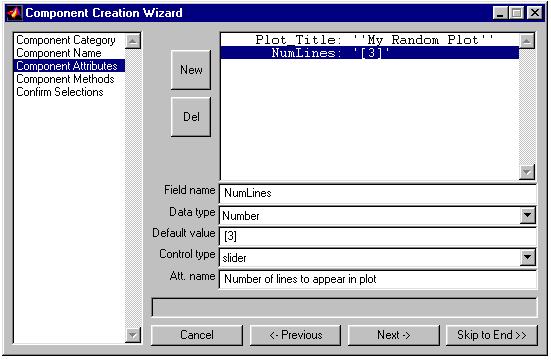Viewport: 551px width, 360px height.
Task: Click attribute list scrollbar up arrow
Action: 527,41
